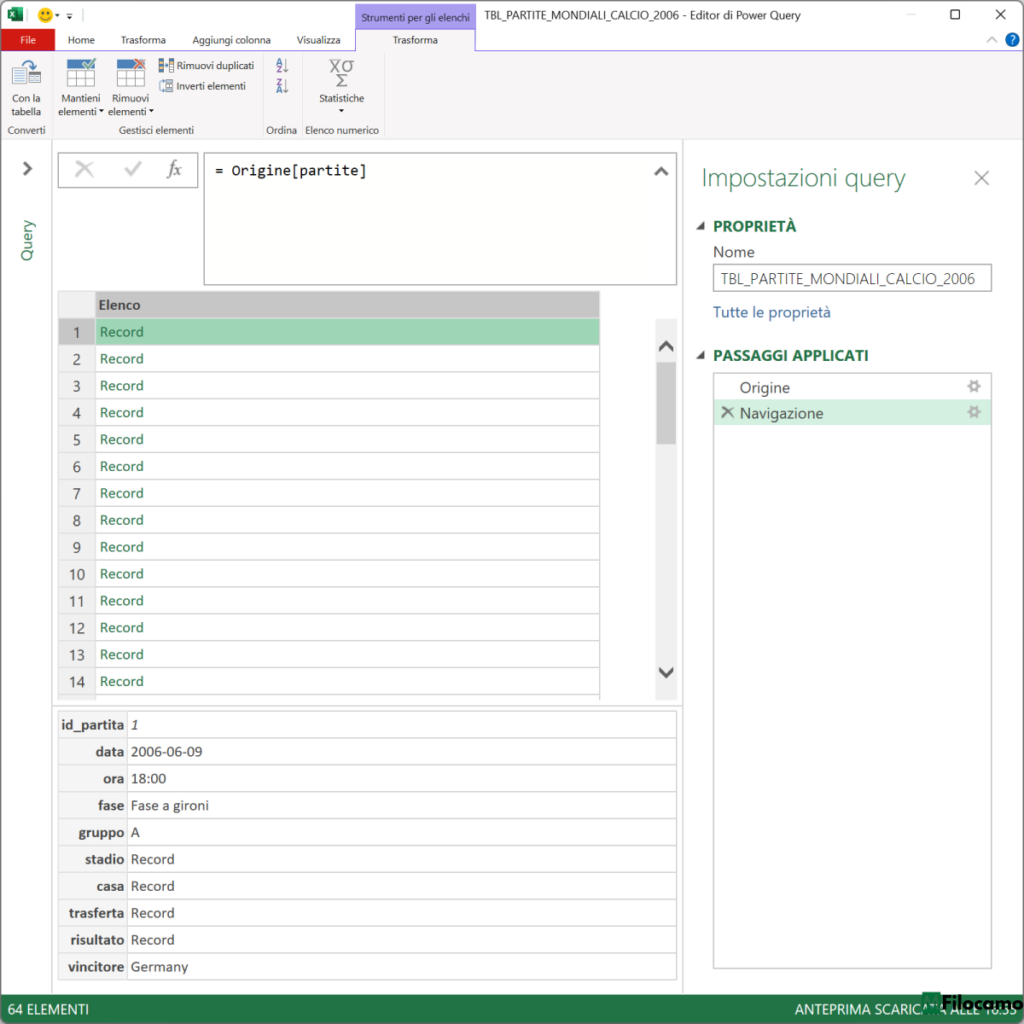The width and height of the screenshot is (1024, 1024).
Task: Open Record link in row 14
Action: pos(121,681)
